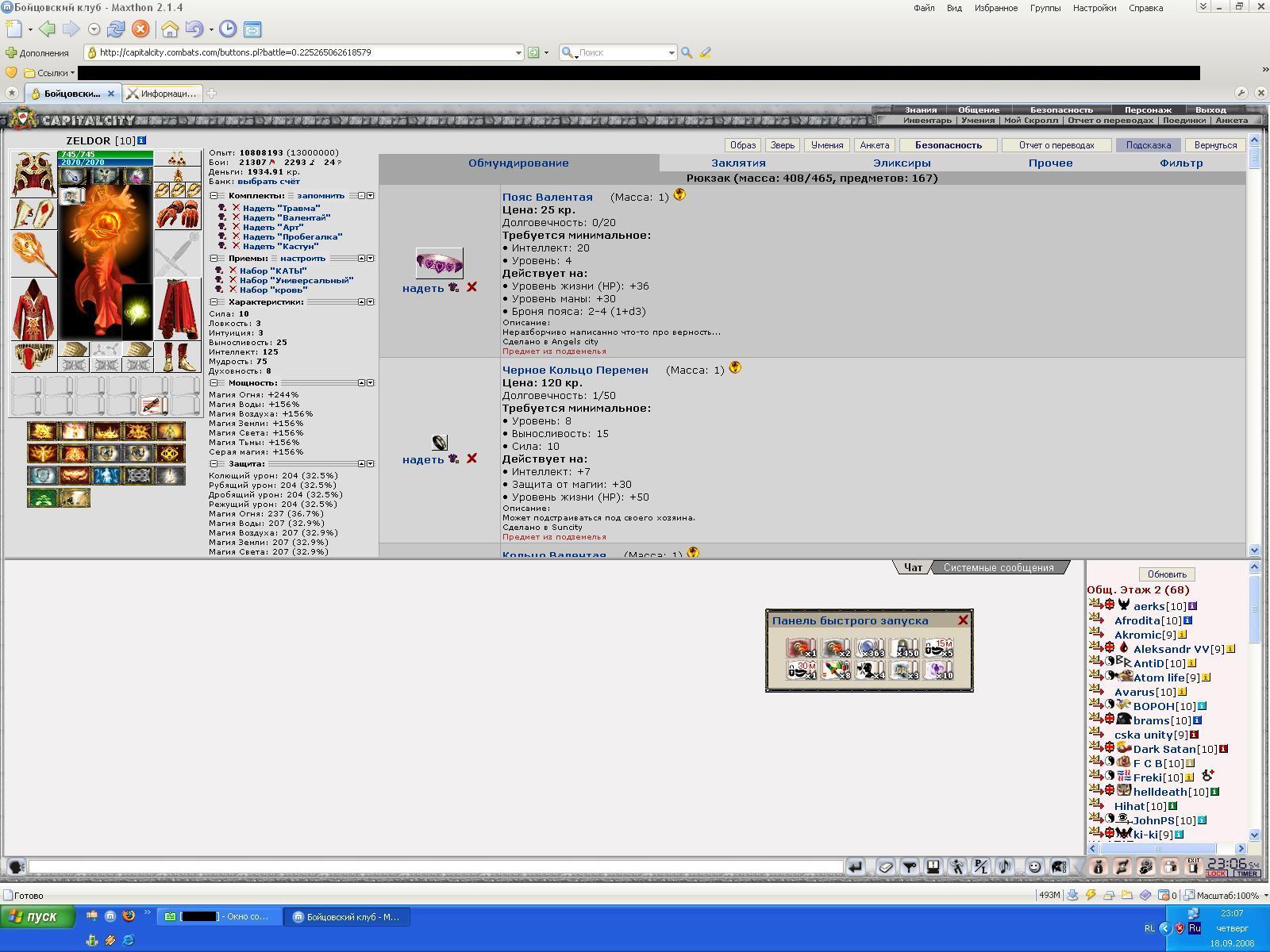The width and height of the screenshot is (1270, 952).
Task: Collapse the Характеристики section
Action: click(213, 301)
